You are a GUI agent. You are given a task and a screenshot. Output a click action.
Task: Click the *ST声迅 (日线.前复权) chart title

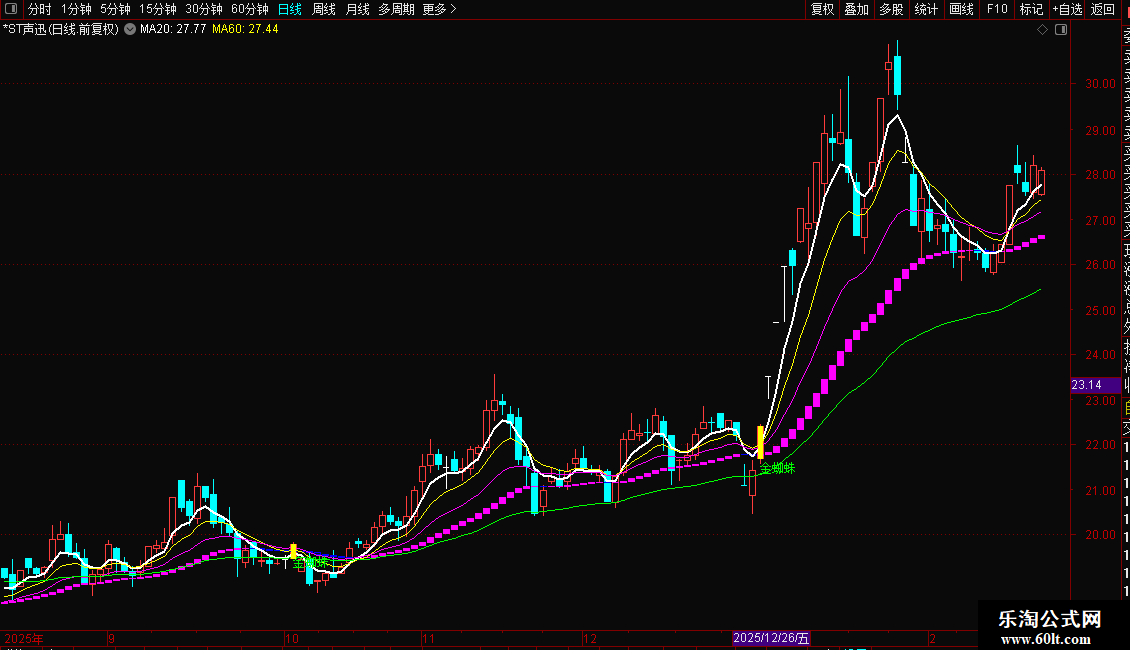coord(61,30)
